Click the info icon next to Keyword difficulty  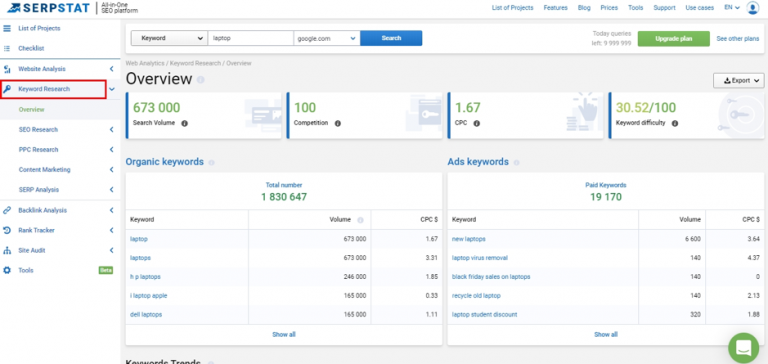click(x=675, y=123)
